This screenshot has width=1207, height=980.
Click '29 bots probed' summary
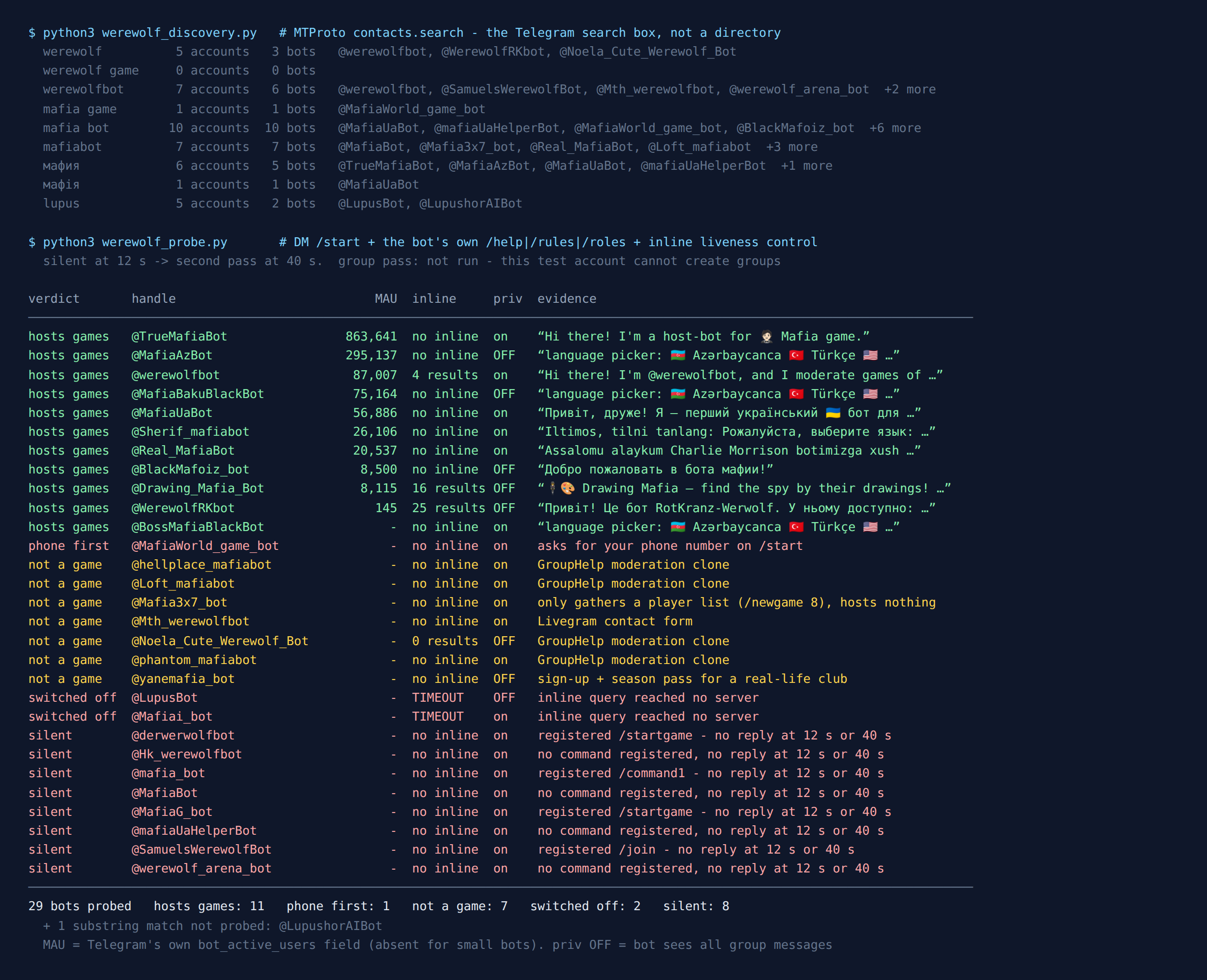tap(80, 906)
